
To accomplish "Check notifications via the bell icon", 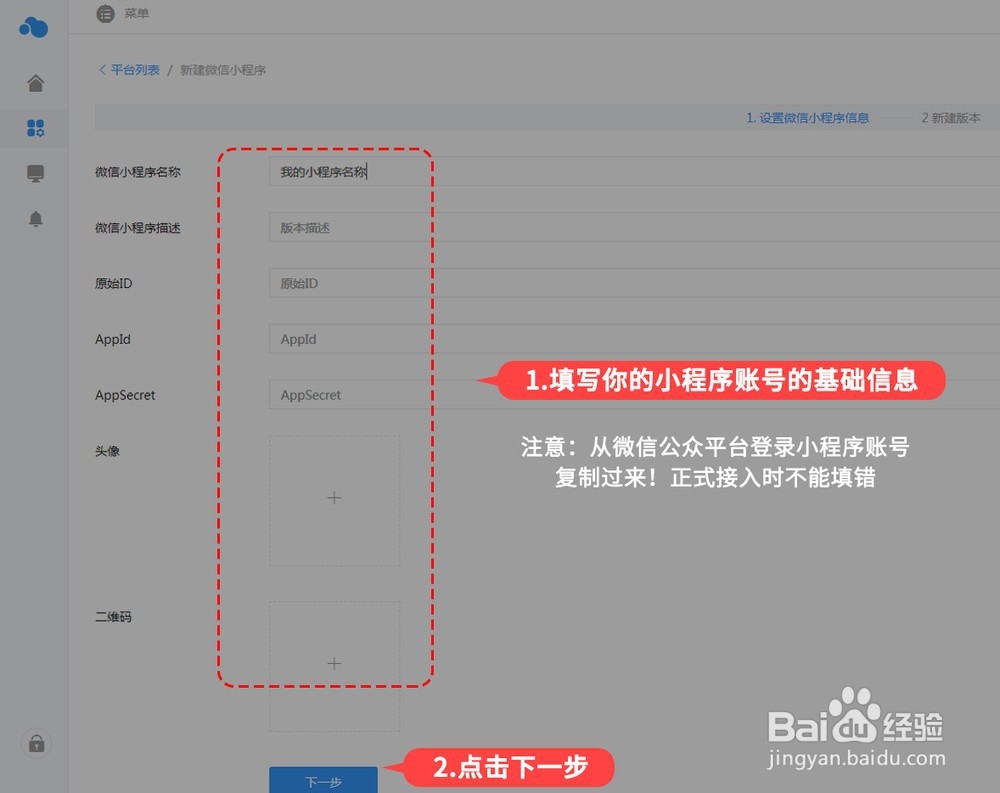I will (x=35, y=218).
